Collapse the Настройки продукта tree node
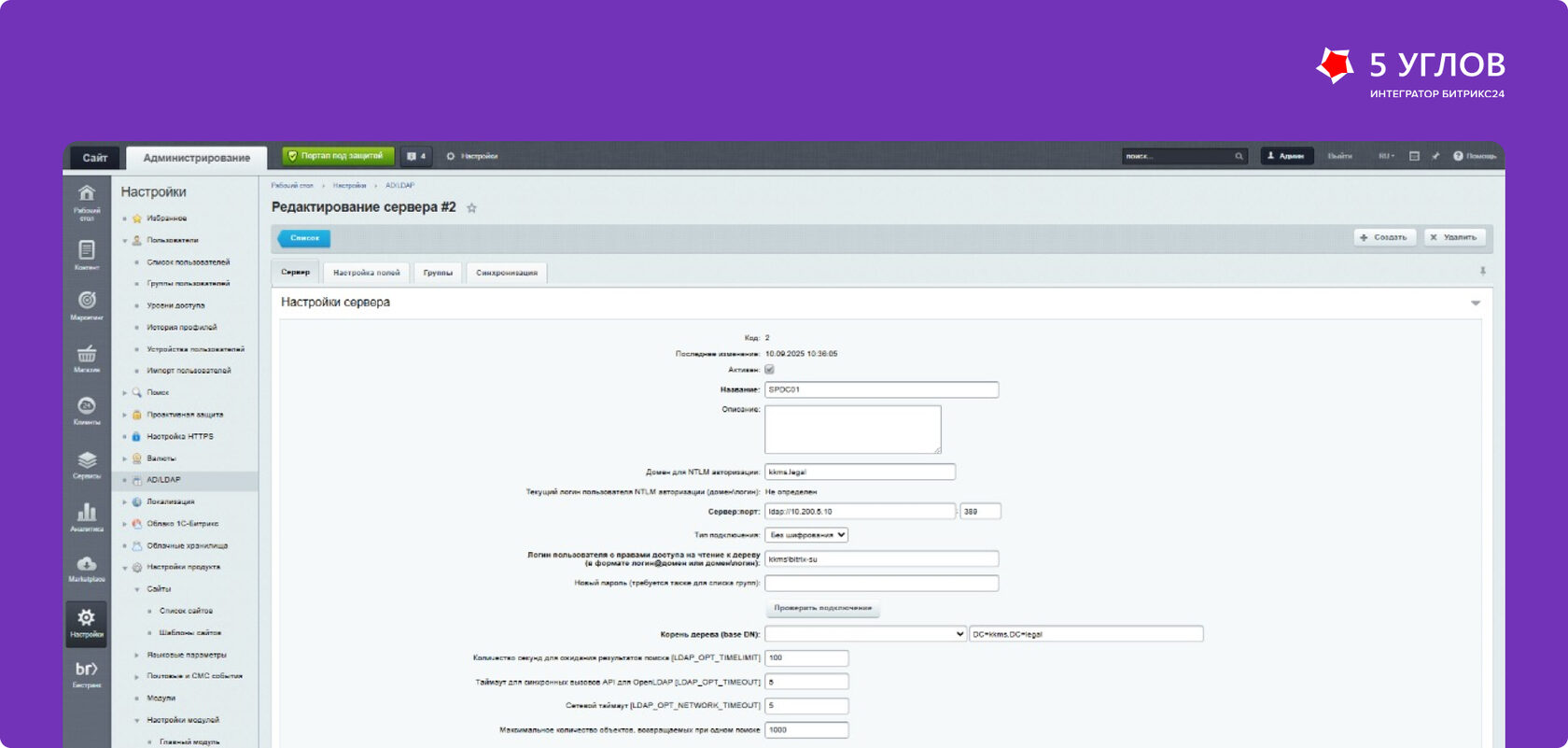The width and height of the screenshot is (1568, 748). point(125,568)
